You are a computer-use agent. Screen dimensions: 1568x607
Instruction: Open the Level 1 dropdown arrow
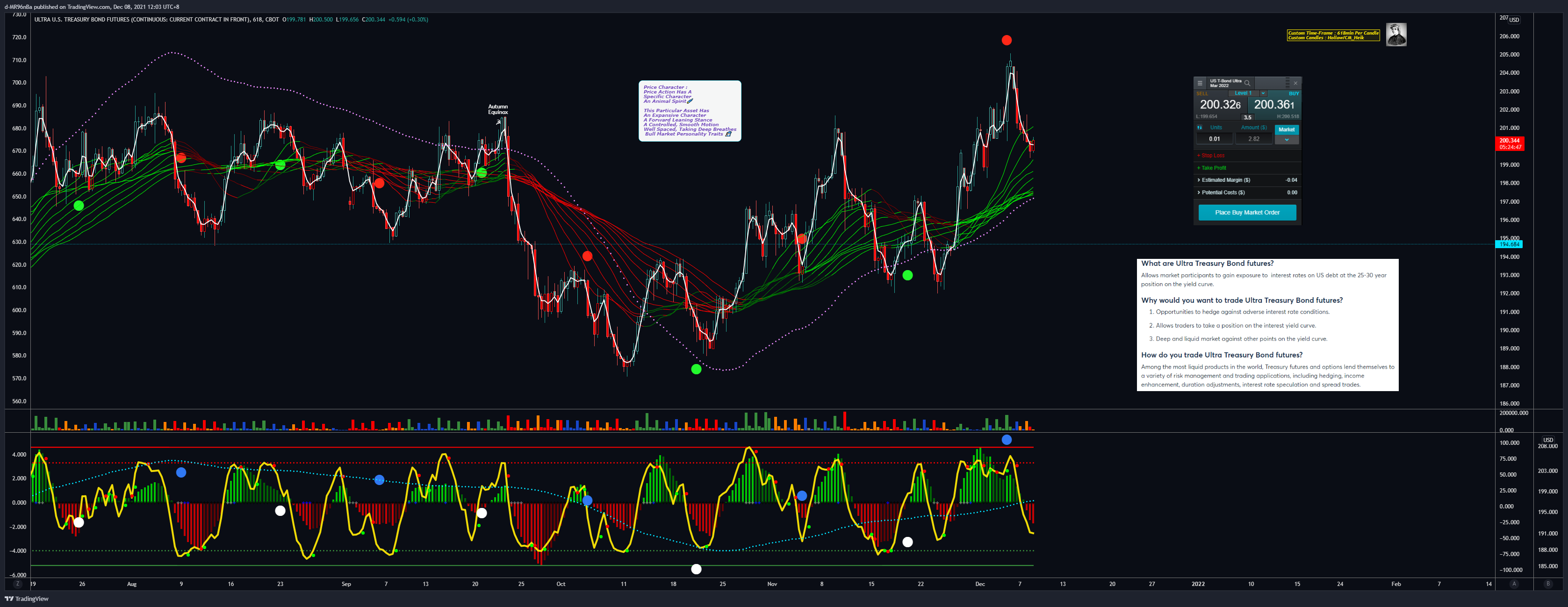[1264, 93]
